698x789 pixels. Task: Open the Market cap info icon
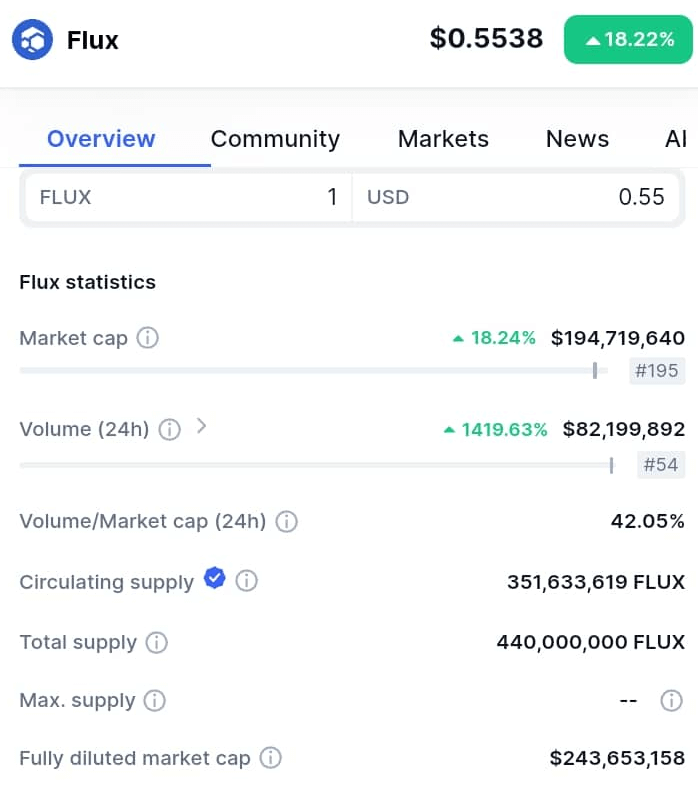tap(148, 338)
